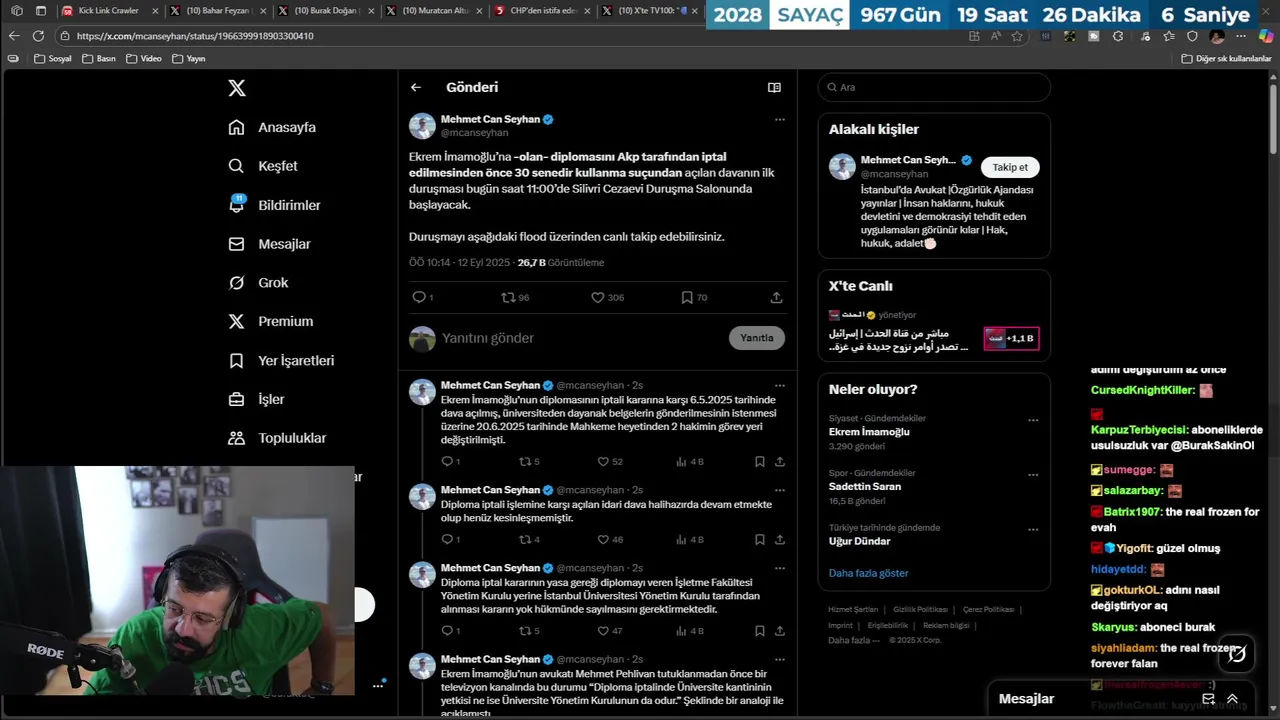This screenshot has width=1280, height=720.
Task: Like the main post showing 306
Action: coord(598,297)
